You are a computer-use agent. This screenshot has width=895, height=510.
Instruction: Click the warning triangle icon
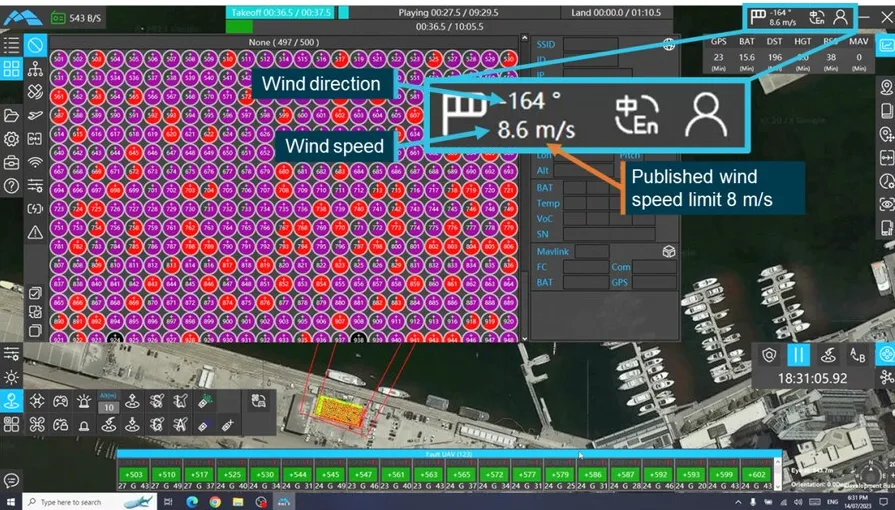[x=35, y=232]
